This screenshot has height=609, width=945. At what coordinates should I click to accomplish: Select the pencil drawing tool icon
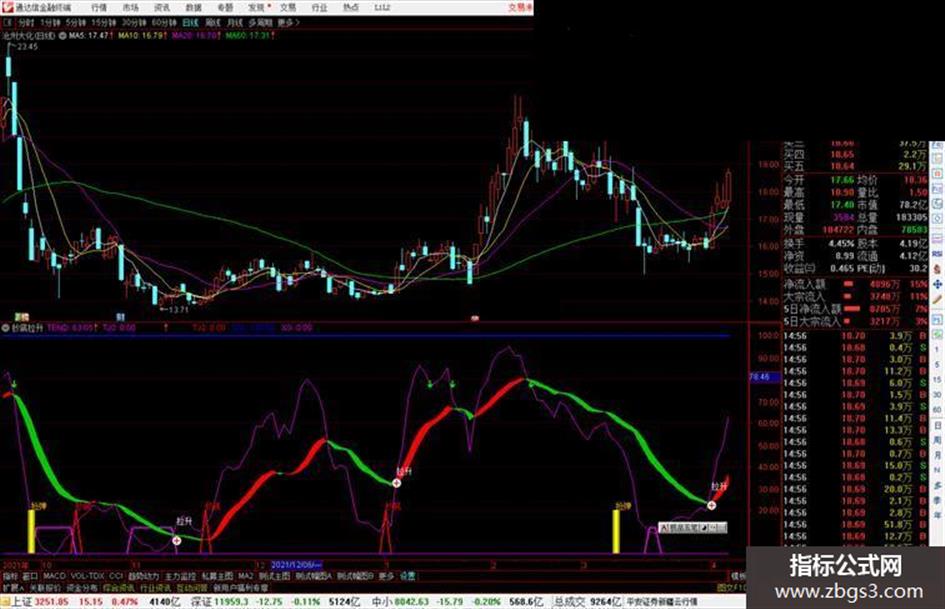(x=938, y=299)
